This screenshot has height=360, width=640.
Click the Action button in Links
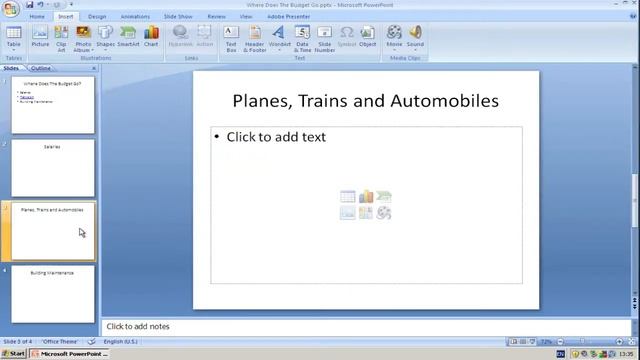[x=204, y=37]
